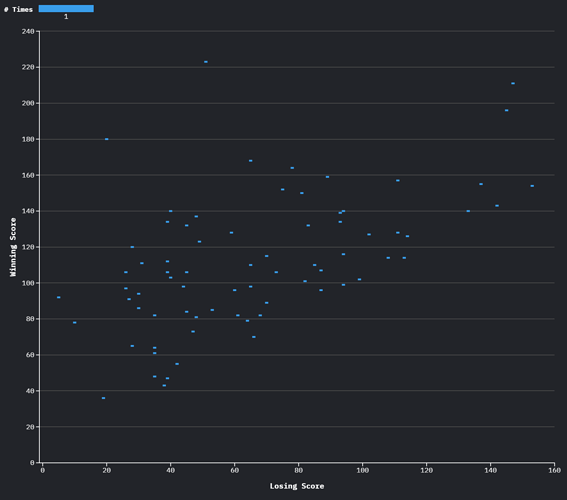Click the 240 tick label on y-axis
The image size is (567, 500).
(28, 31)
